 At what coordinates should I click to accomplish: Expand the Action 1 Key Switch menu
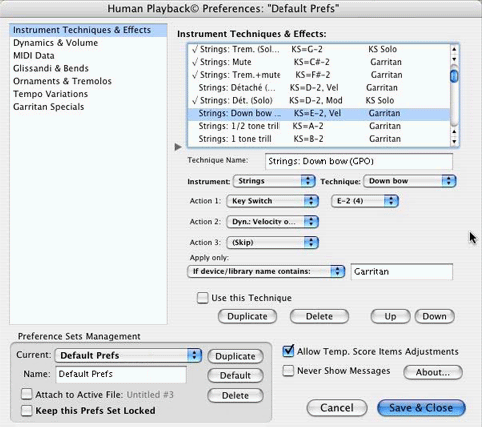(272, 201)
